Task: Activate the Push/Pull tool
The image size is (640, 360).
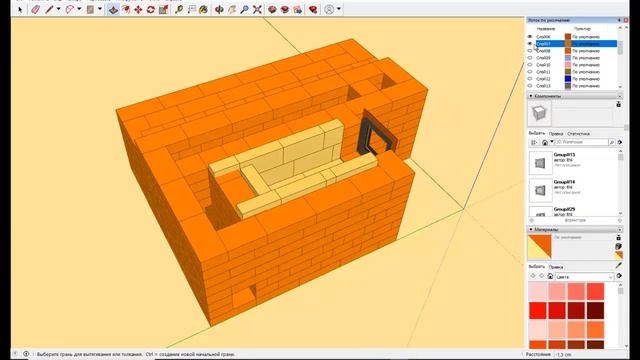Action: pos(113,9)
